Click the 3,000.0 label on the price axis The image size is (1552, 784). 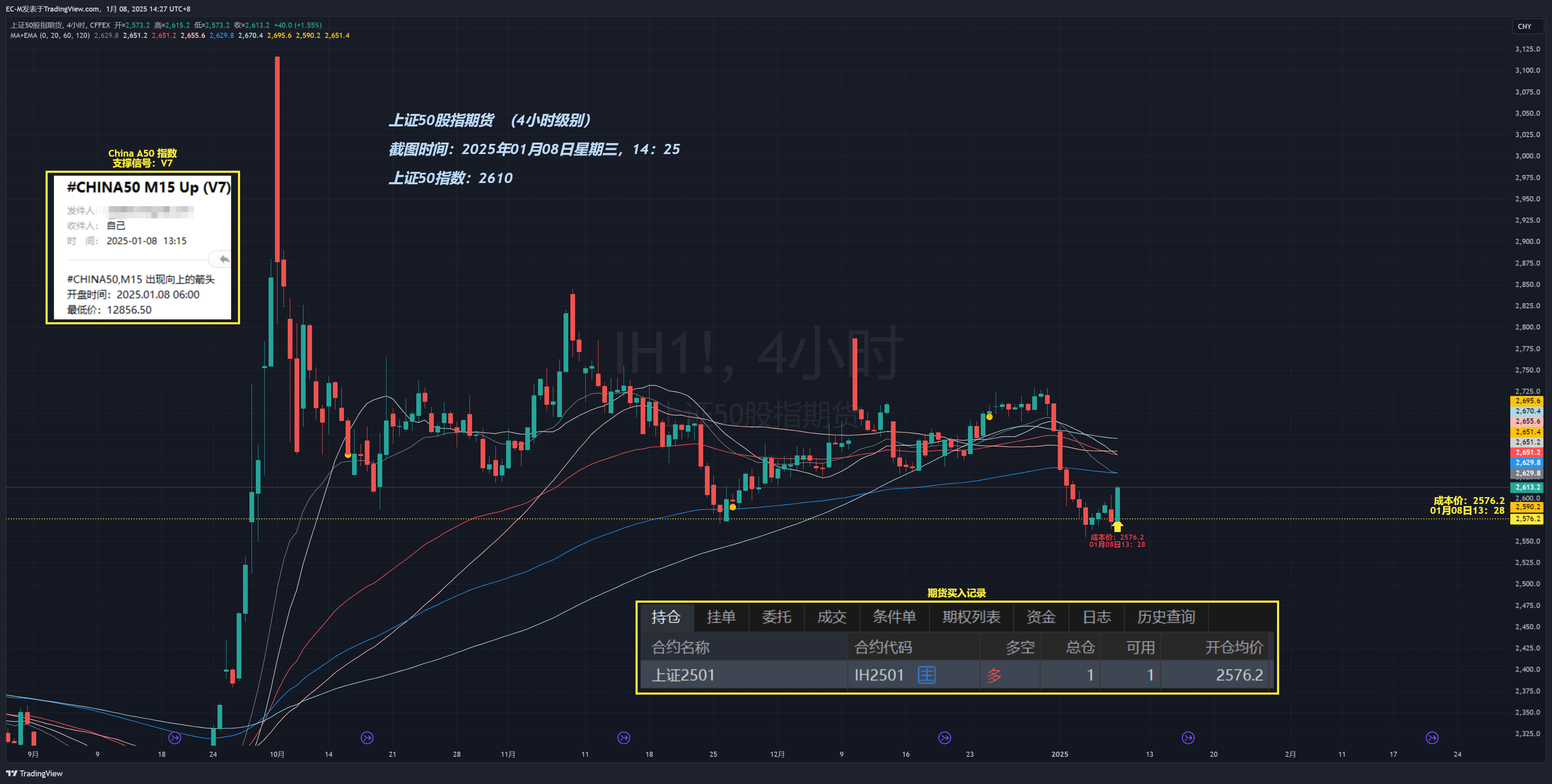[1528, 156]
